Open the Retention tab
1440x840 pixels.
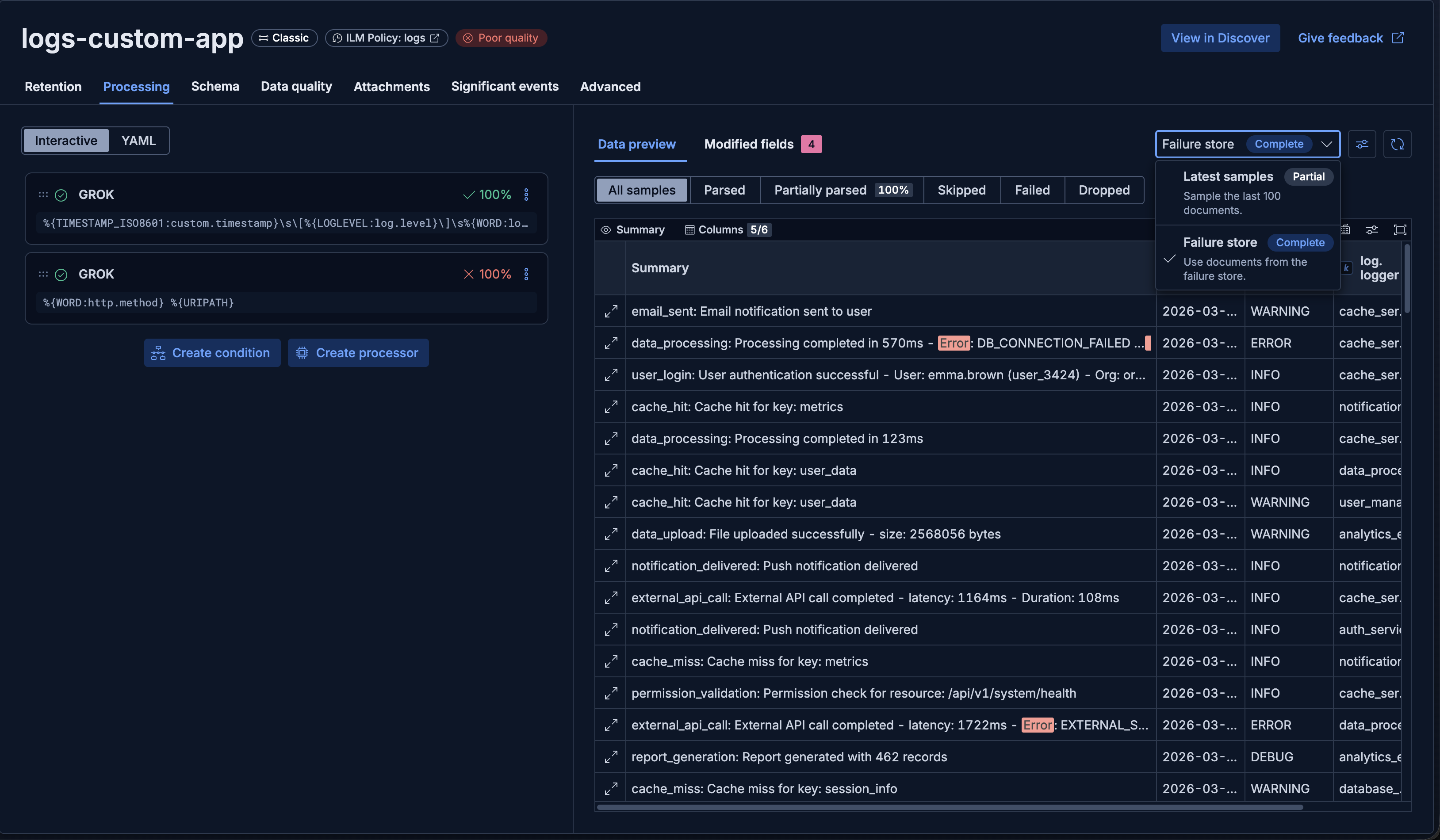(53, 86)
